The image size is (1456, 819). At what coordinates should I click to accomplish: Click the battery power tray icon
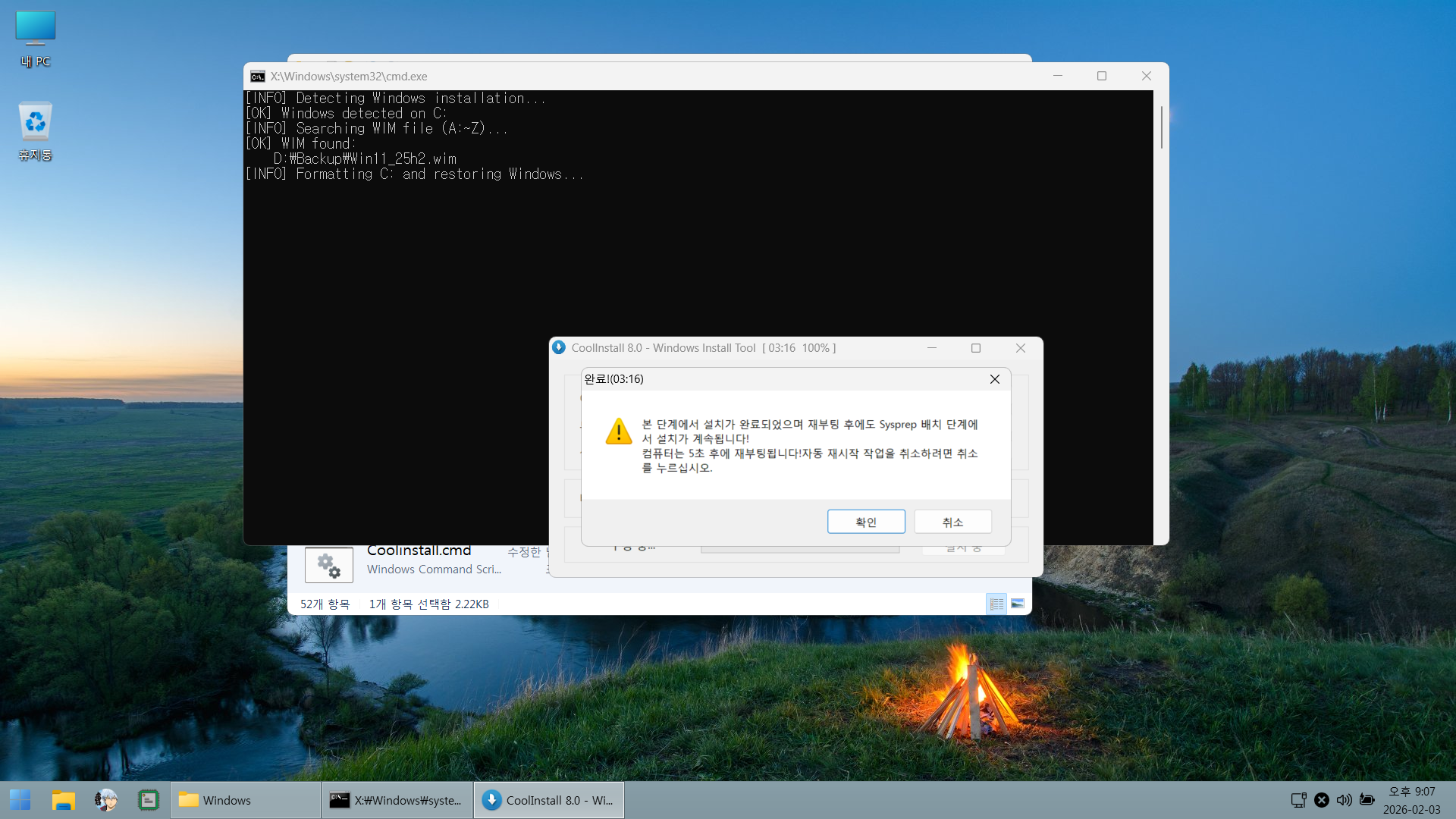[x=1367, y=800]
